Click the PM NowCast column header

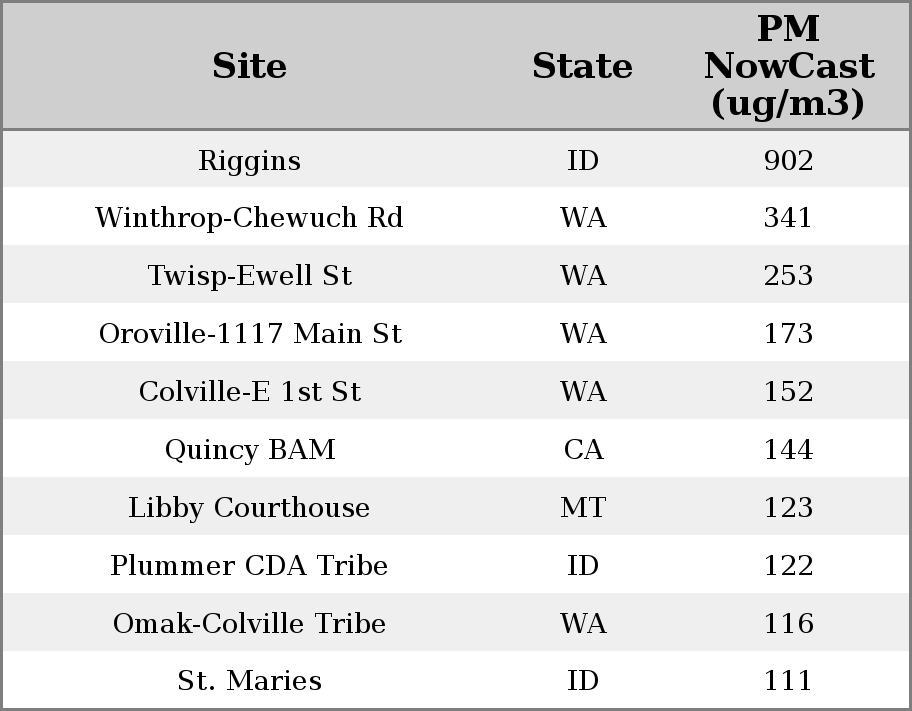(x=788, y=66)
